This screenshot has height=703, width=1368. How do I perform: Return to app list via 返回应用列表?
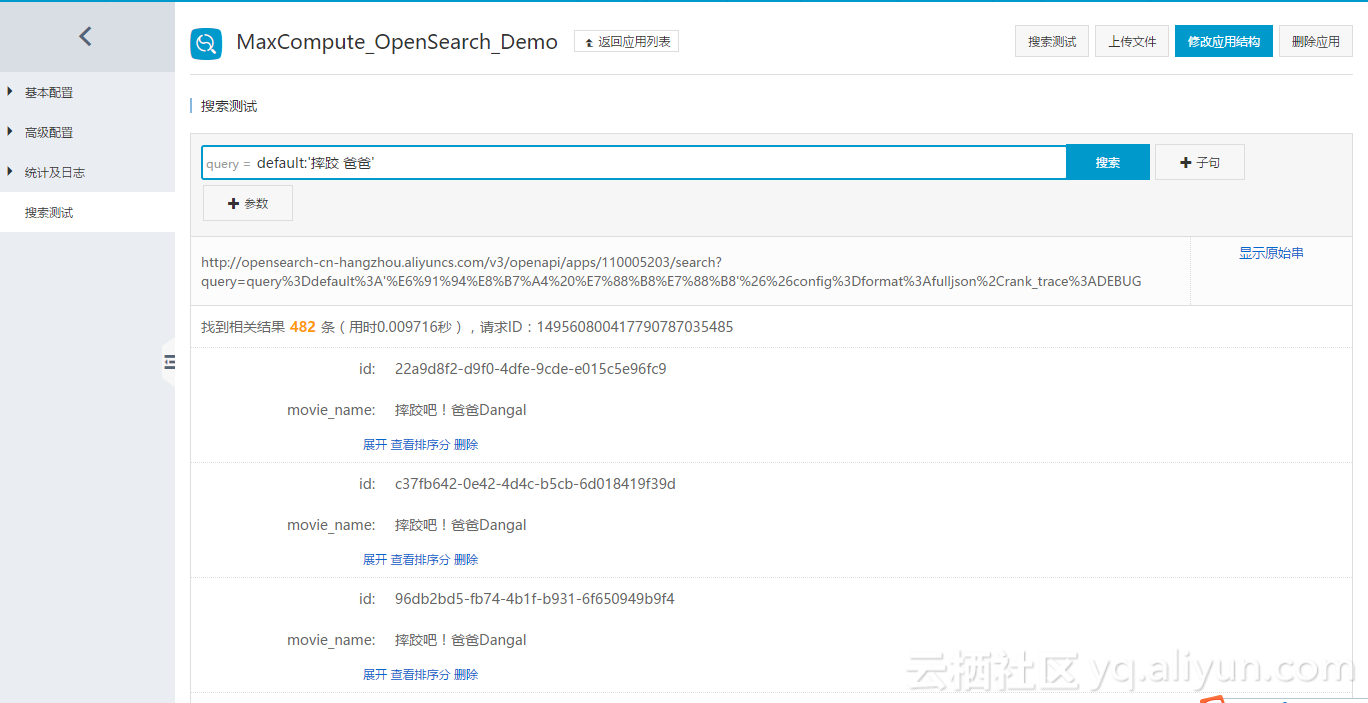[x=626, y=42]
